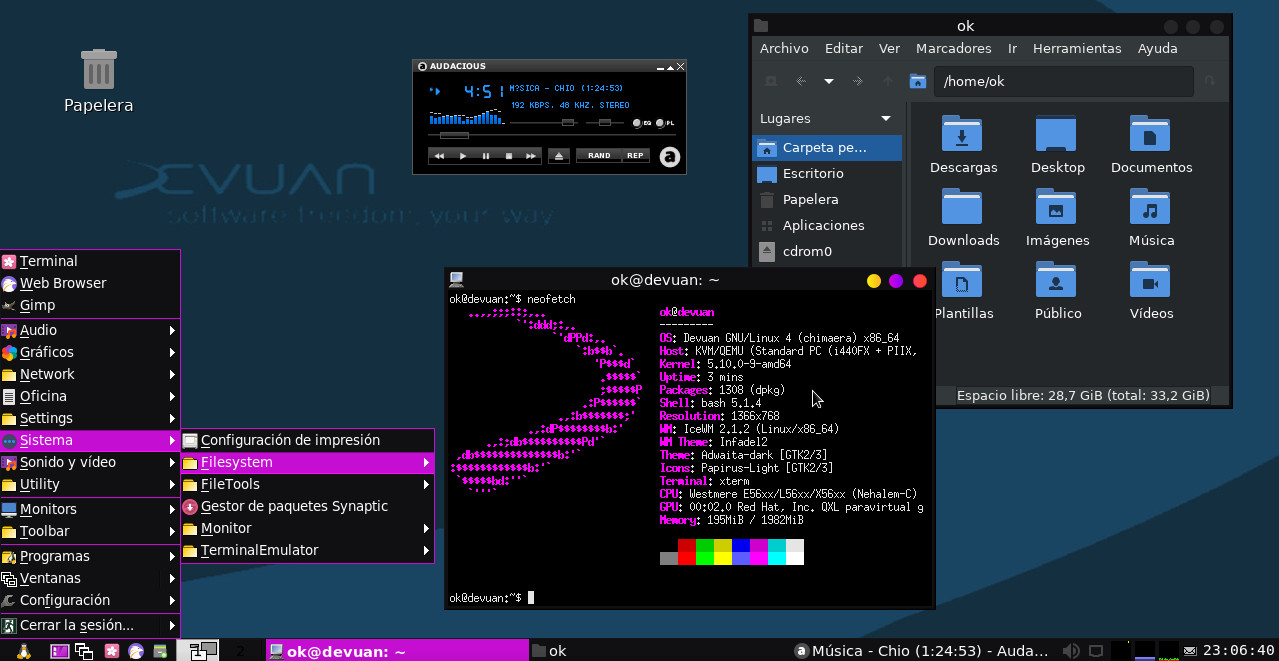1279x661 pixels.
Task: Click Terminal in the start menu
Action: pyautogui.click(x=90, y=261)
